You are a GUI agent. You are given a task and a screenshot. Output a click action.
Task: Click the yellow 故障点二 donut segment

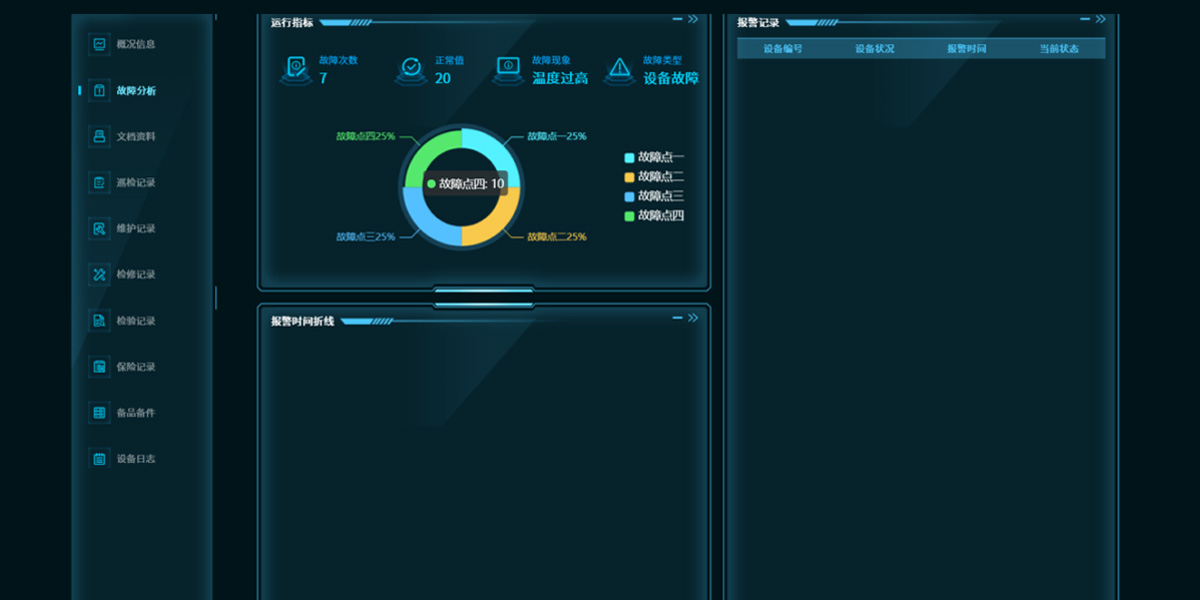[494, 225]
